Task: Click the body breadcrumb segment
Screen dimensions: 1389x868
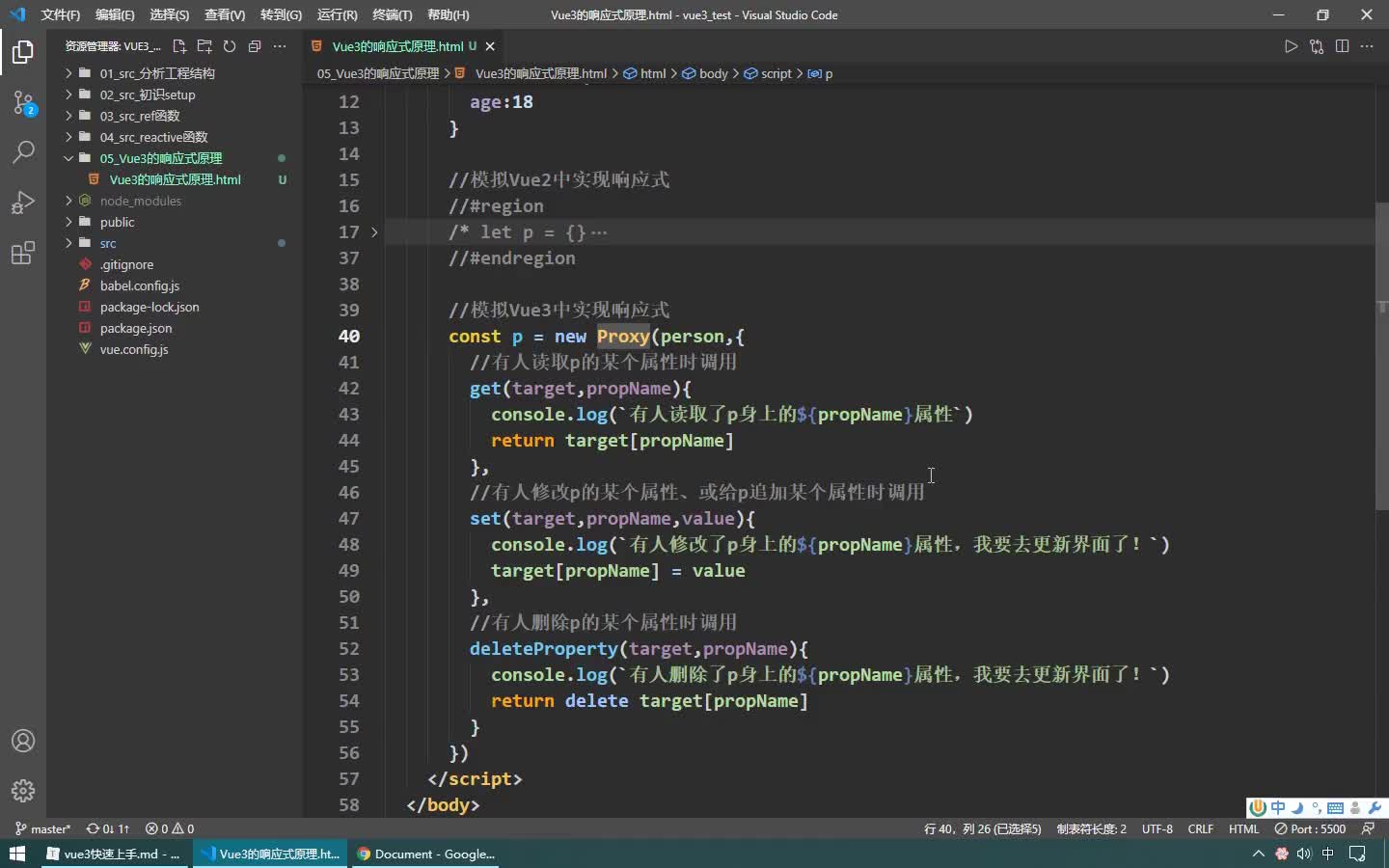Action: point(714,73)
